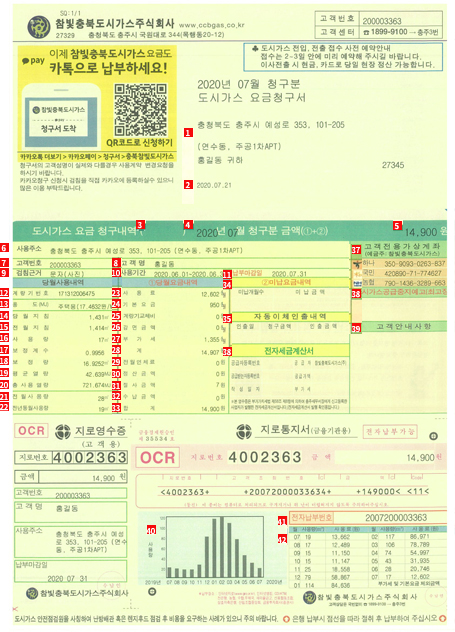Click the 'QR코드로 신청하기' label
The image size is (455, 632).
(x=139, y=143)
